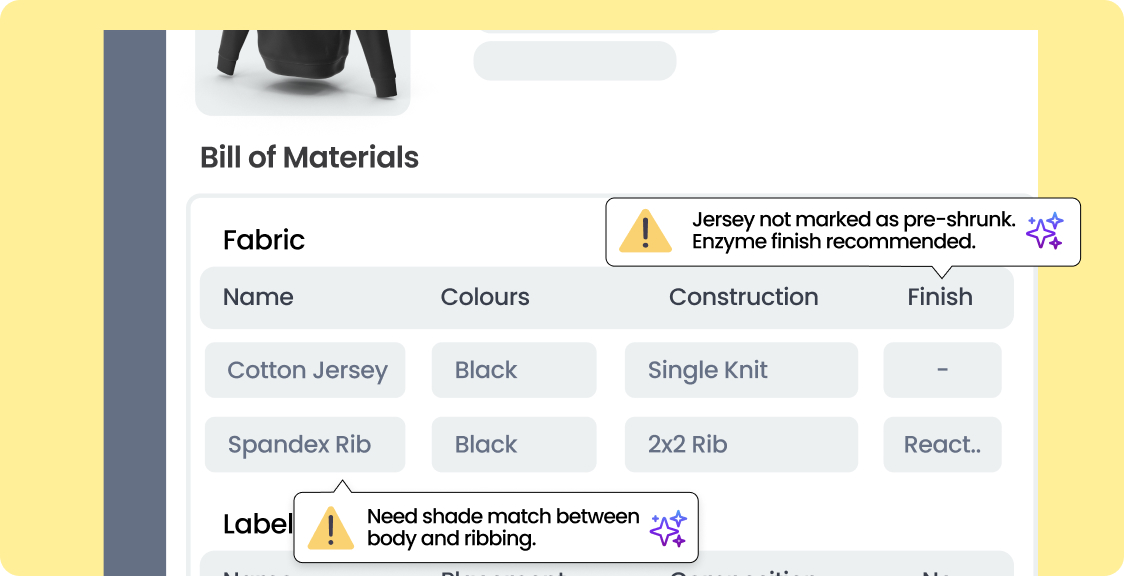Click Black colour field for Spandex Rib
The image size is (1124, 576).
(514, 445)
